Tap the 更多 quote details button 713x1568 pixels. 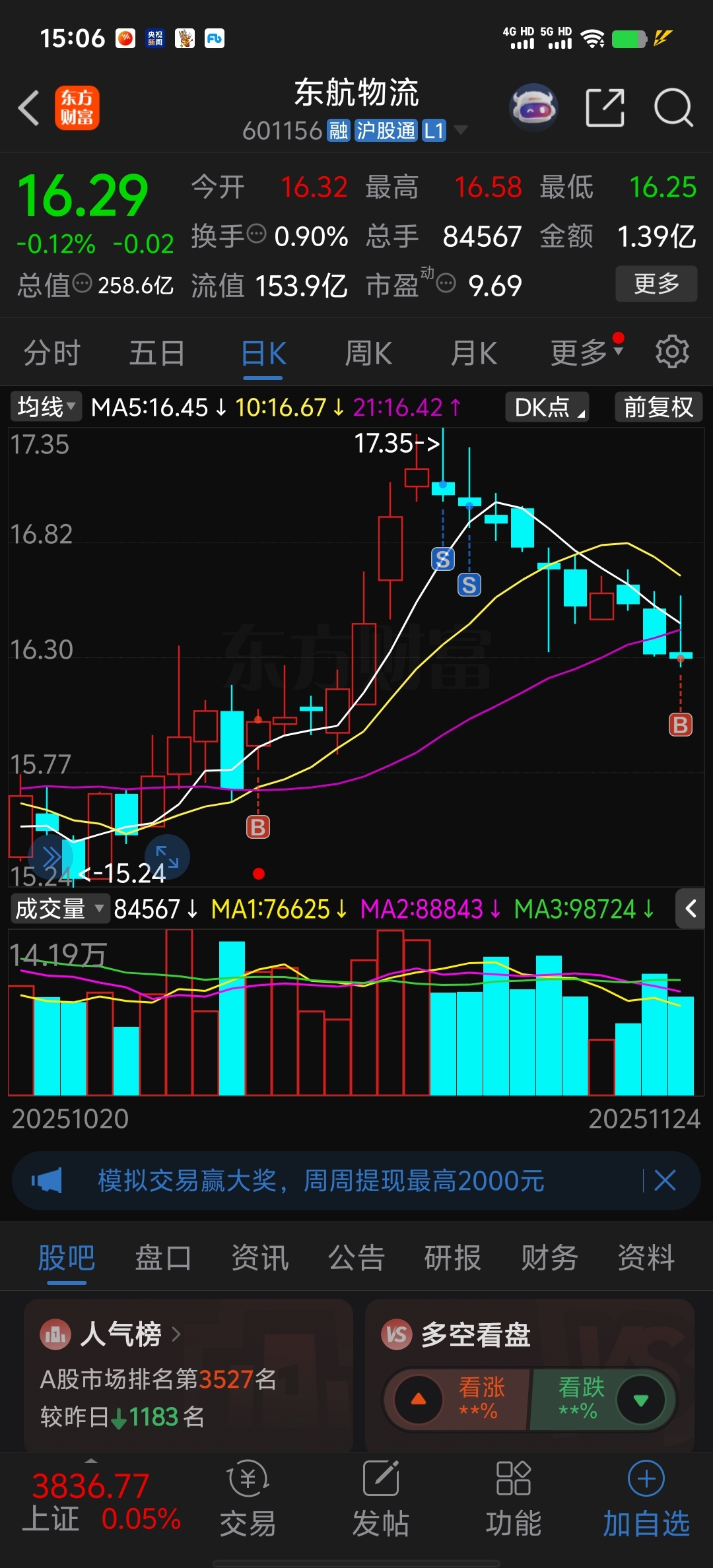tap(656, 284)
